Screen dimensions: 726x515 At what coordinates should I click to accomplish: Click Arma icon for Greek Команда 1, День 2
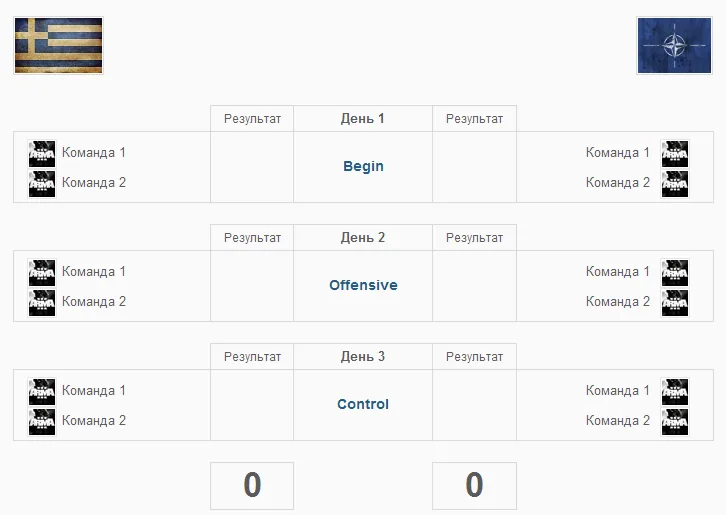[x=42, y=272]
